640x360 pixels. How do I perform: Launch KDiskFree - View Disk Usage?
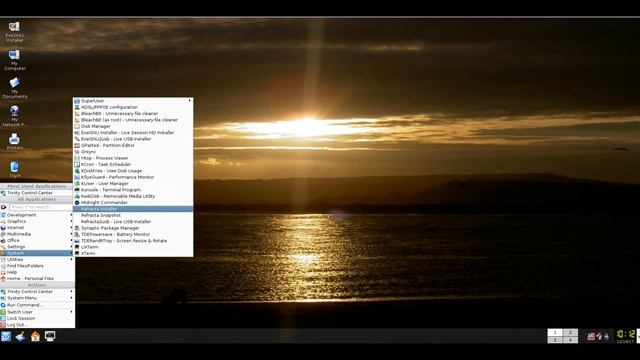click(133, 171)
